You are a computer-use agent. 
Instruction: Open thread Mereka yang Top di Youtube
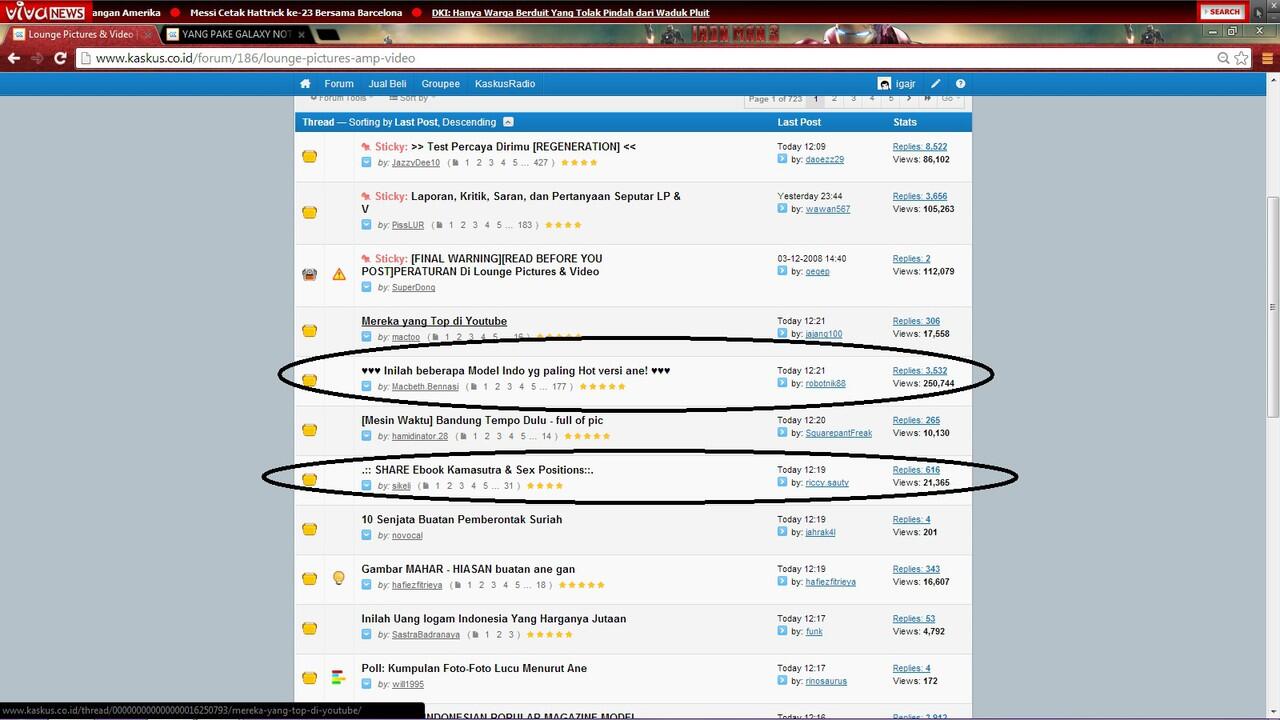point(434,321)
